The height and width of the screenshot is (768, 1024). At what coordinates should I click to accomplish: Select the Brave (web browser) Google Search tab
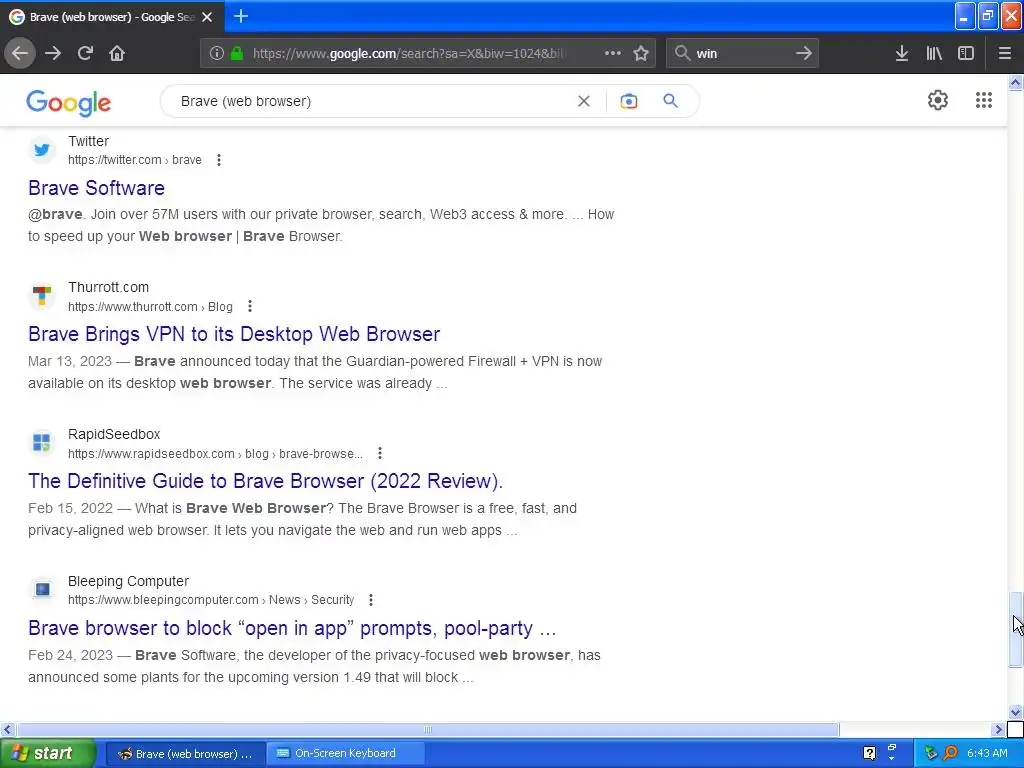coord(112,17)
